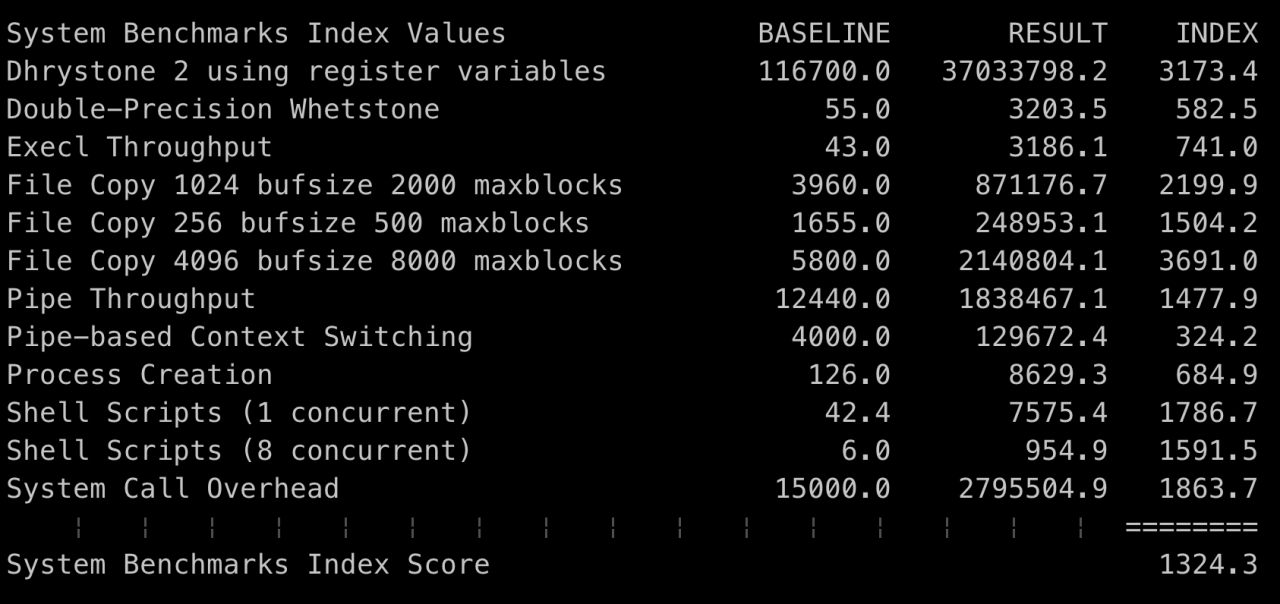Click the "Dhrystone 2 using register variables" row label
The height and width of the screenshot is (604, 1280).
(x=306, y=71)
